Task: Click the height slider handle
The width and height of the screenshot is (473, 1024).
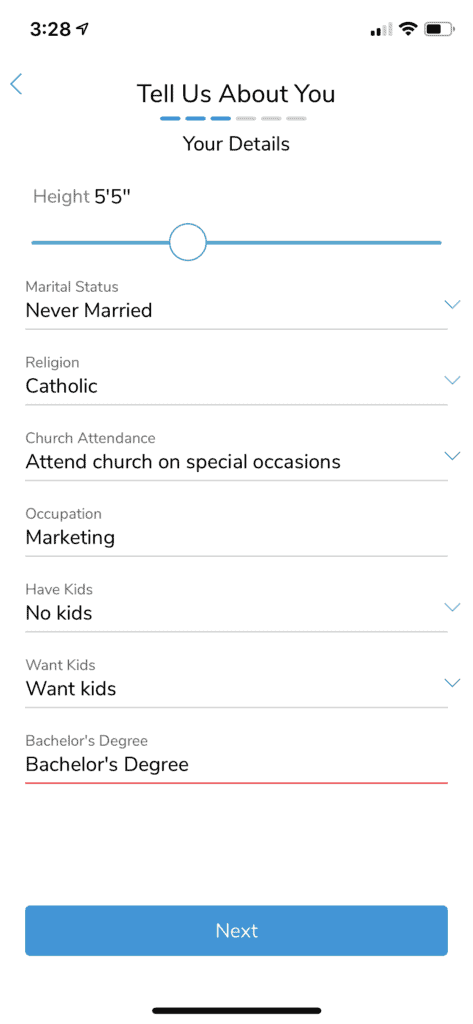Action: pos(188,242)
